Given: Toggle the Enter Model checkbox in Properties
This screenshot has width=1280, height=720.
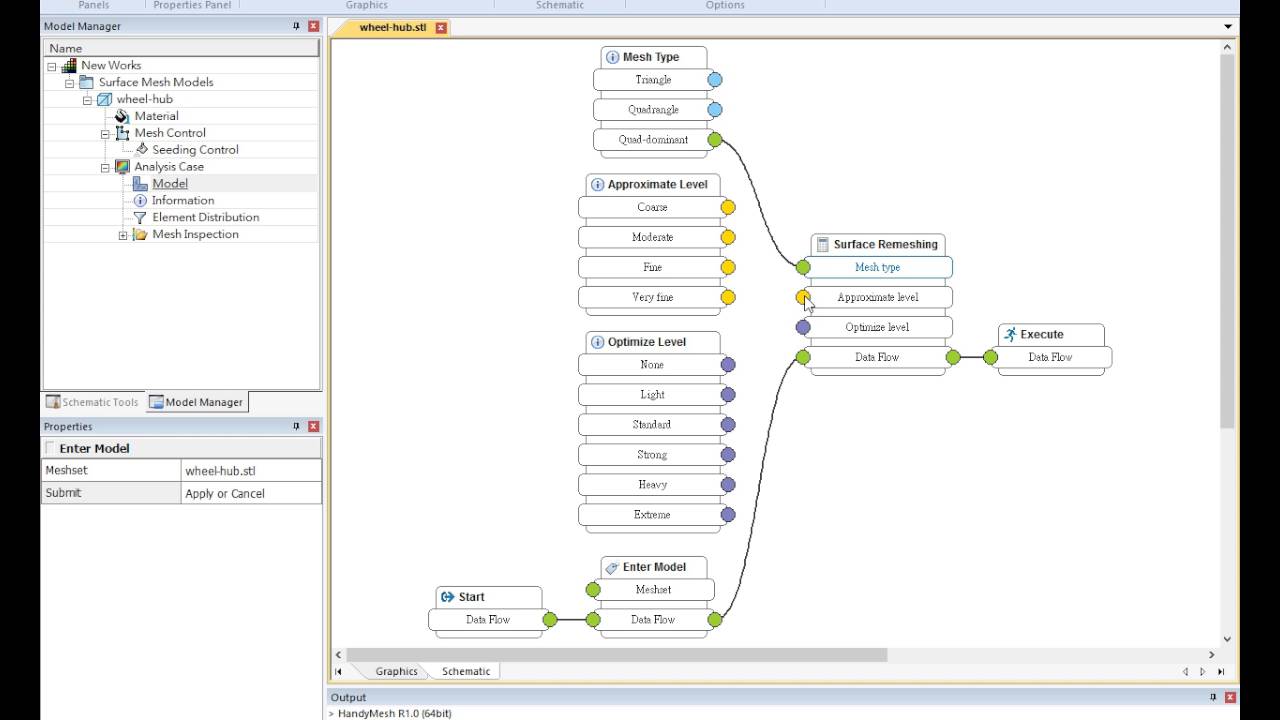Looking at the screenshot, I should pos(50,448).
